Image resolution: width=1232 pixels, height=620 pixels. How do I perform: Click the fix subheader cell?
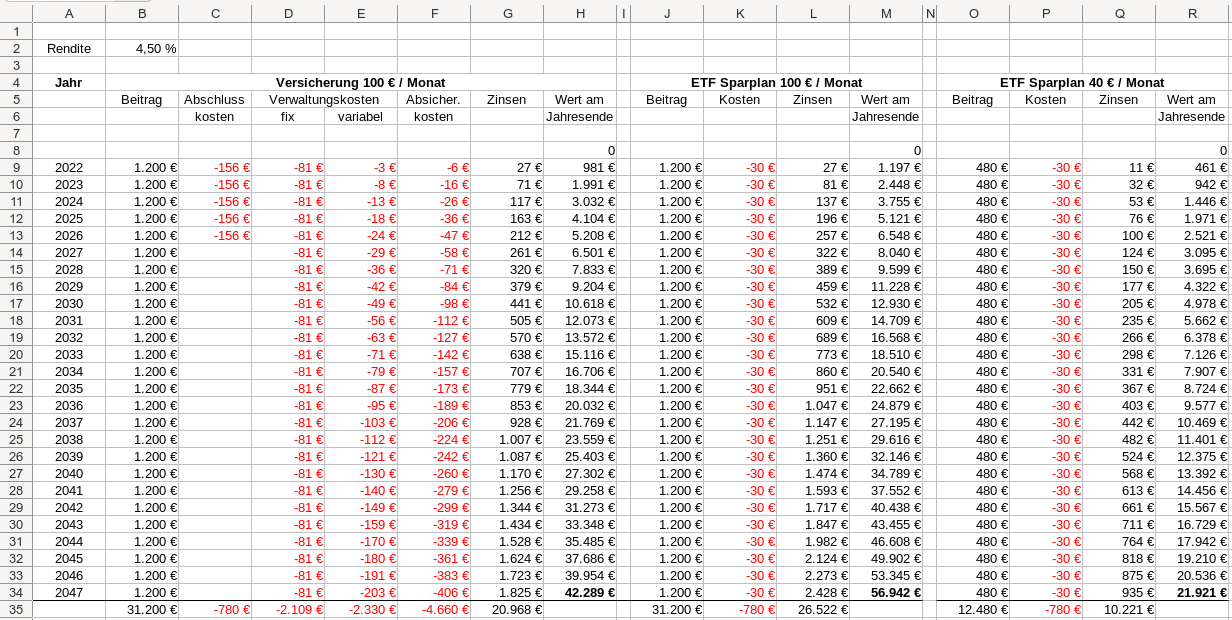point(288,116)
